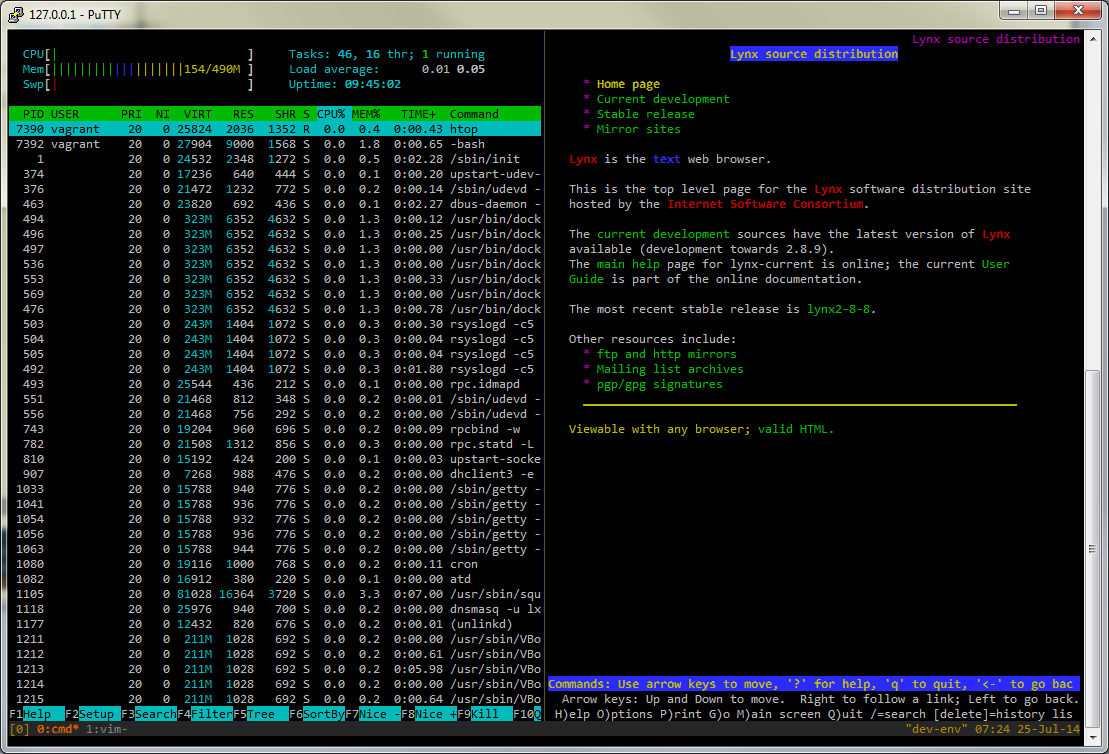Screen dimensions: 1109x754
Task: Follow the lynx2-8-8 release link
Action: click(838, 309)
